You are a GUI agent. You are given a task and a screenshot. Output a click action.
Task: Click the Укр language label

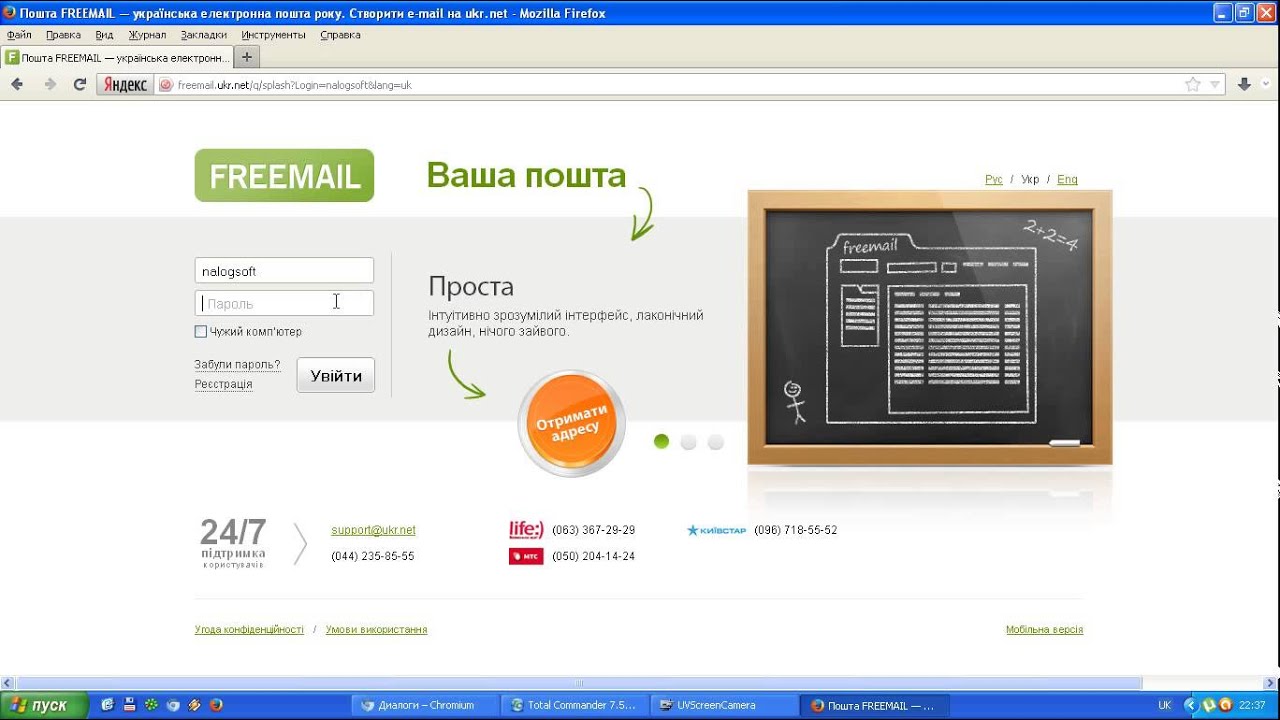1030,180
